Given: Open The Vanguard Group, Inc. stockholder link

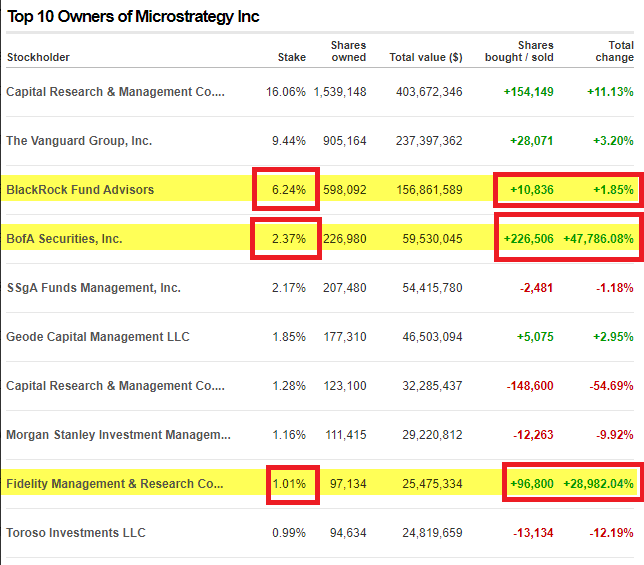Looking at the screenshot, I should coord(79,141).
